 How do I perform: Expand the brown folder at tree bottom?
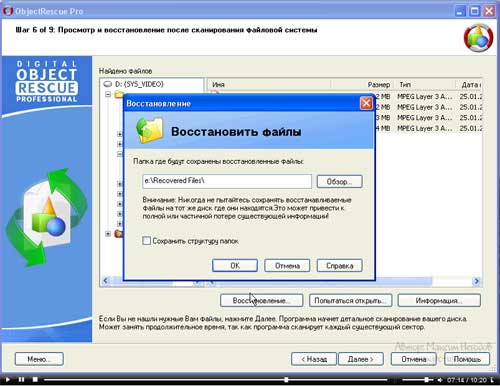(108, 234)
